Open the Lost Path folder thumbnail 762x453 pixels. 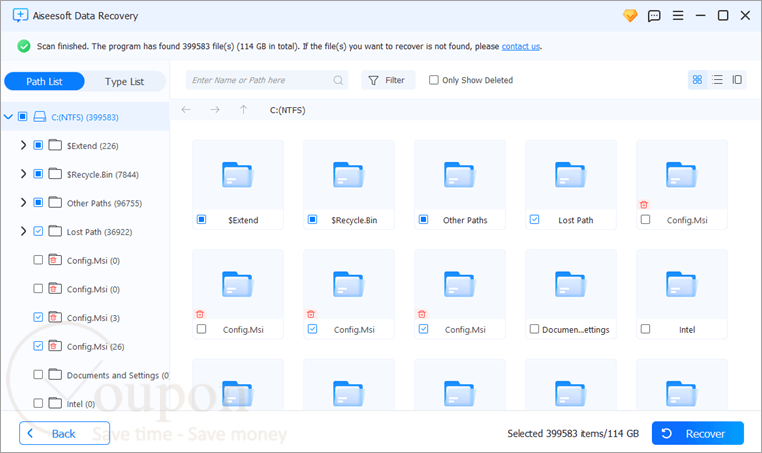571,175
